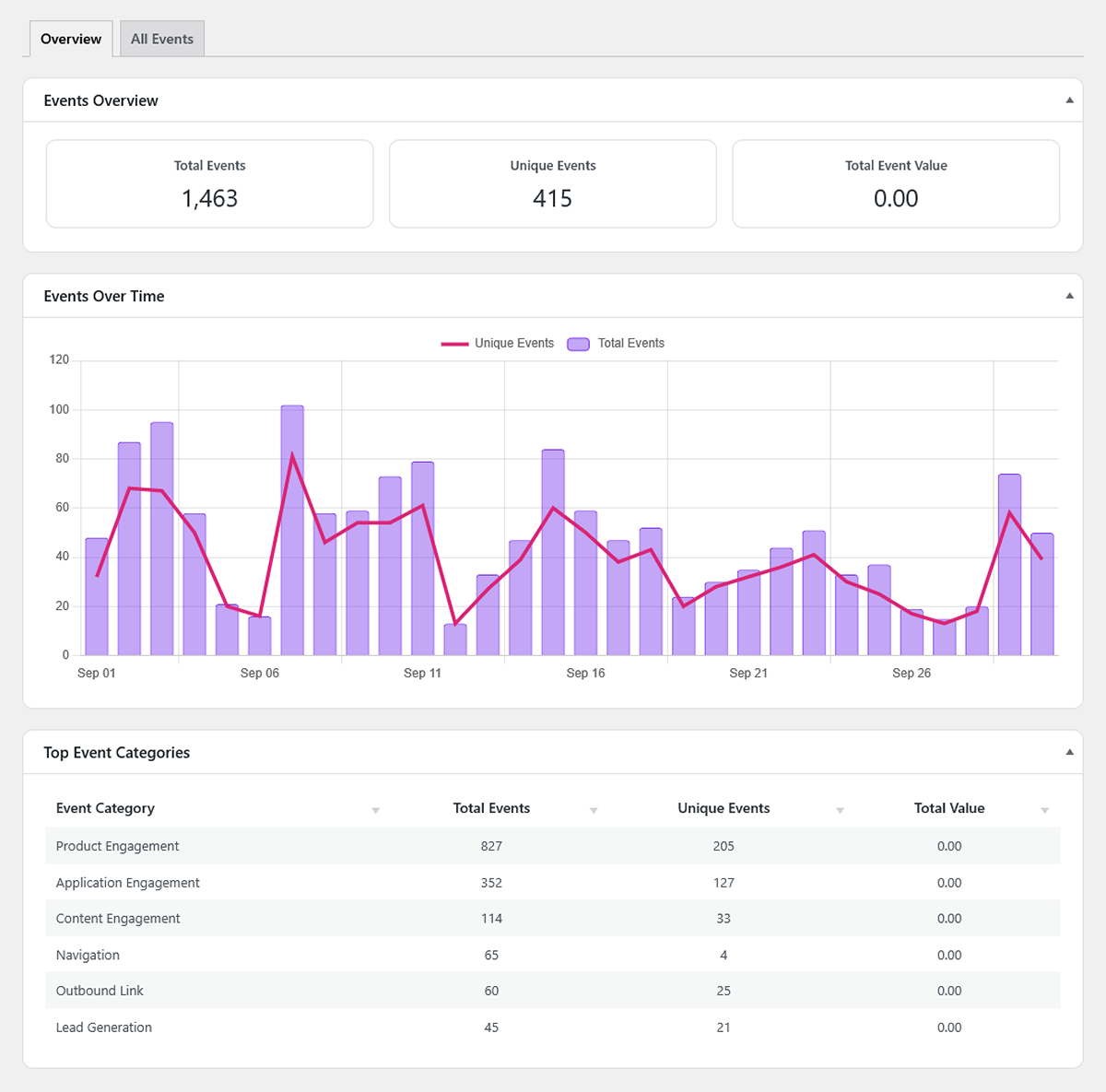Click the Events Overview heading
1106x1092 pixels.
[101, 100]
